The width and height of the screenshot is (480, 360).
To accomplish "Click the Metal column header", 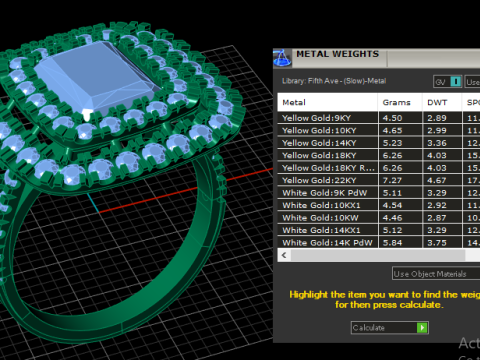I will [328, 102].
